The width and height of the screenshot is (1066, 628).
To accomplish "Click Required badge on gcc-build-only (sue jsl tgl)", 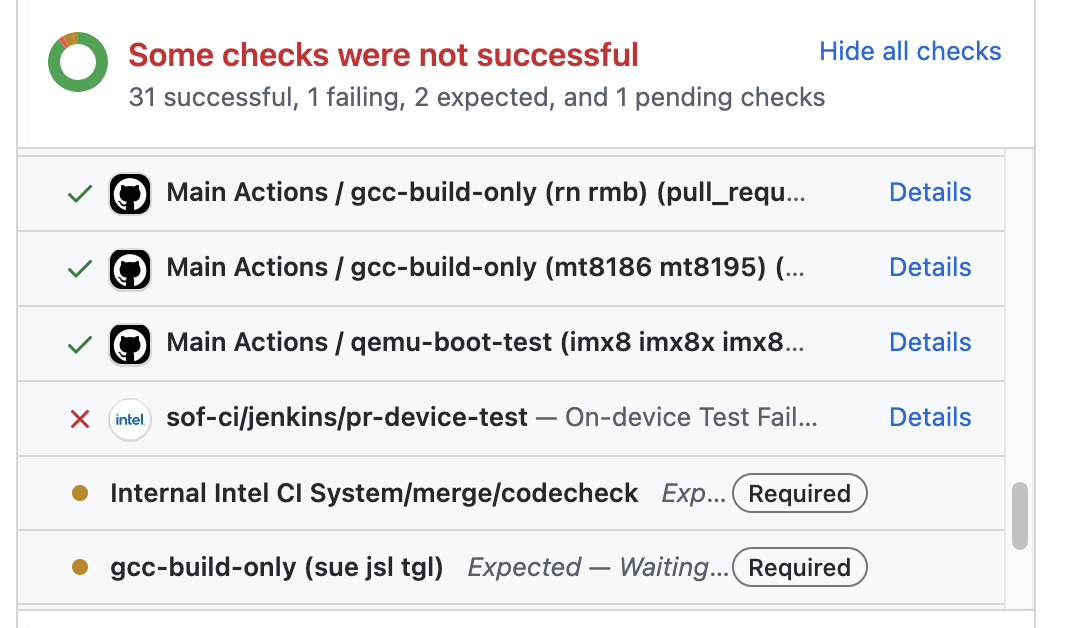I will point(799,568).
